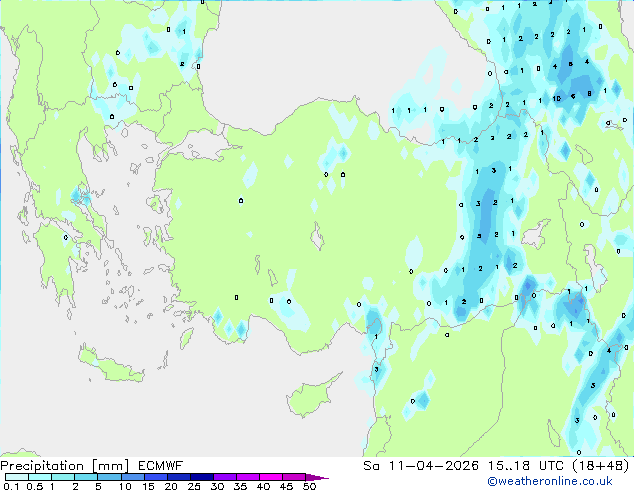Click the '50' legend scale label
Viewport: 634px width, 490px height.
point(309,486)
